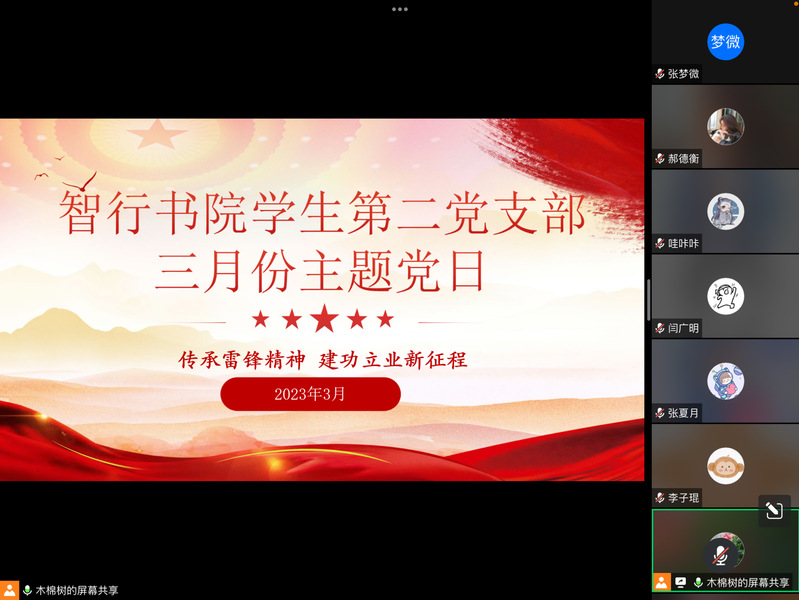This screenshot has height=600, width=799.
Task: Select 李子琨's monkey avatar
Action: pos(725,466)
